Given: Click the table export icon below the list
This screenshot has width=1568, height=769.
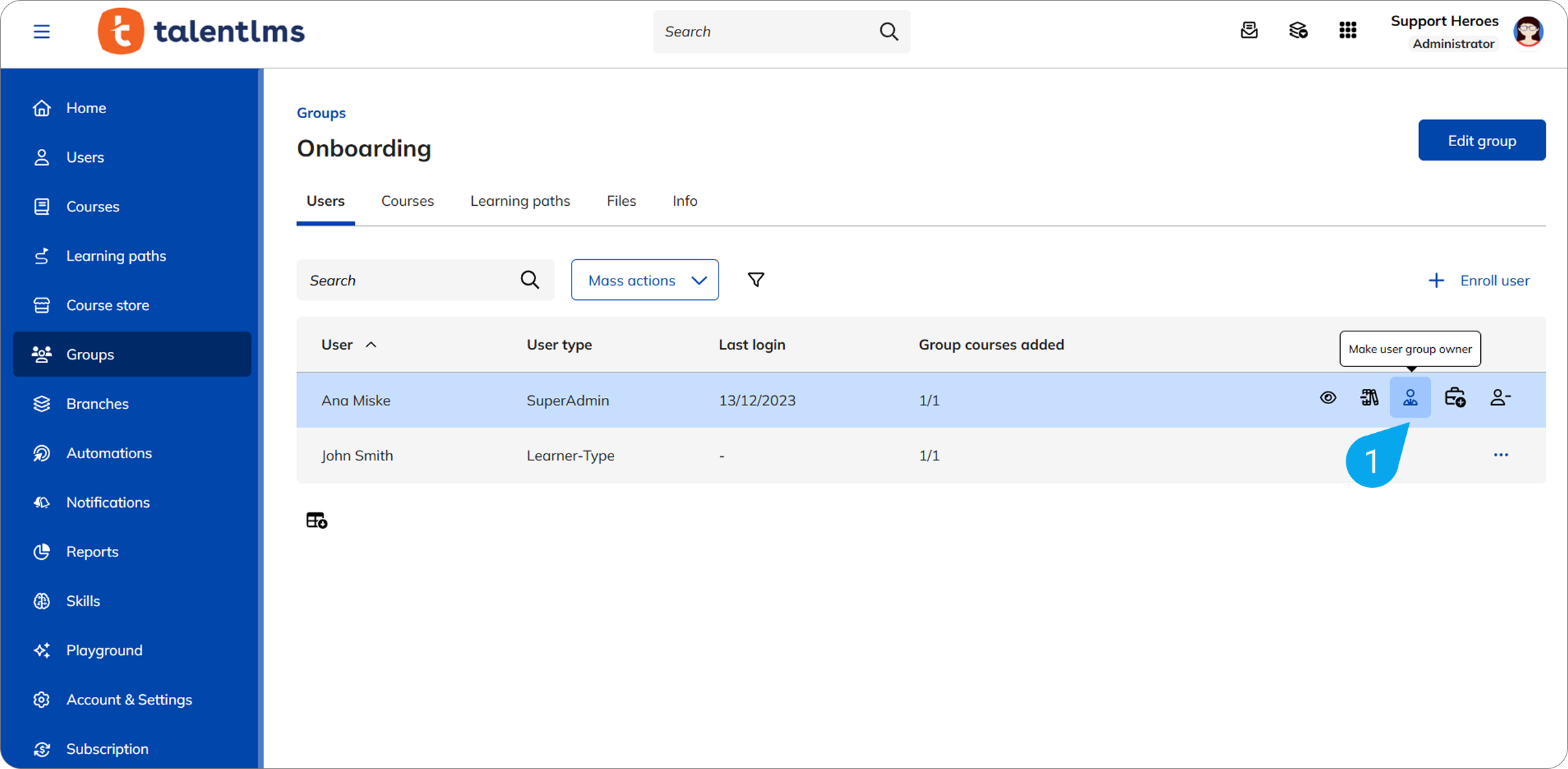Looking at the screenshot, I should pos(316,521).
